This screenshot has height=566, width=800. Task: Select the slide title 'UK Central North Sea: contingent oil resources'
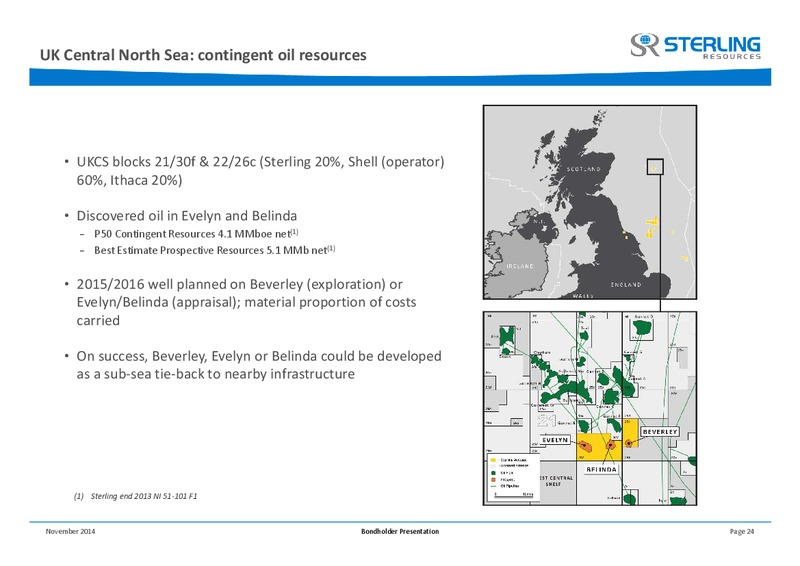coord(203,55)
